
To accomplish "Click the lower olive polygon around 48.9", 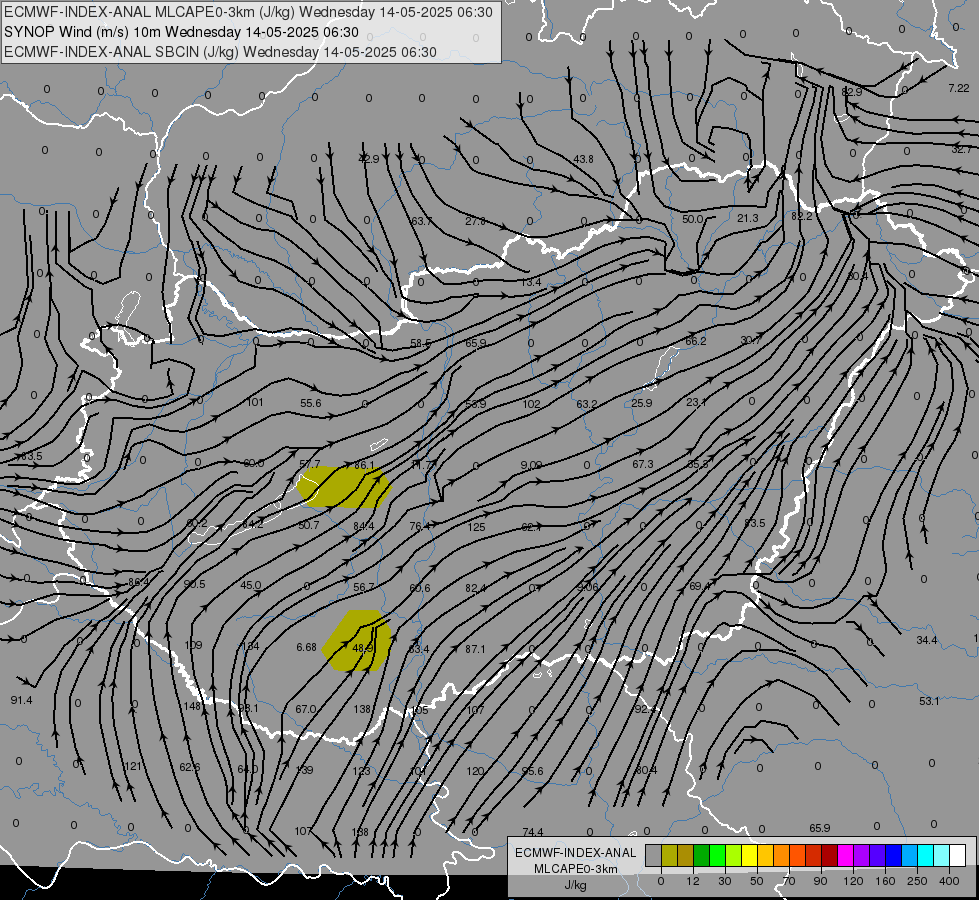I will (357, 641).
